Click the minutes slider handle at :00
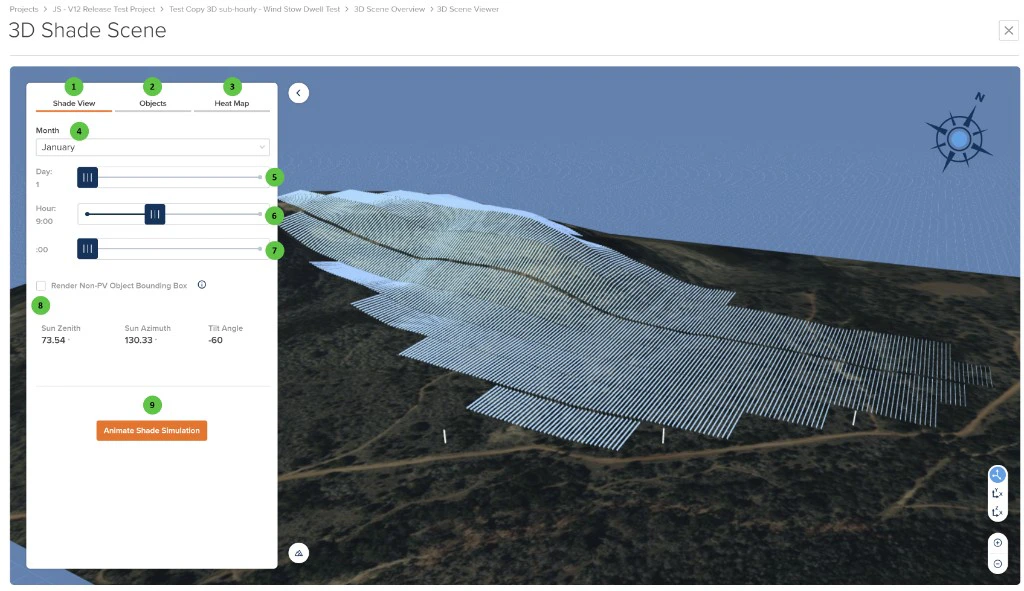This screenshot has height=591, width=1024. click(88, 249)
